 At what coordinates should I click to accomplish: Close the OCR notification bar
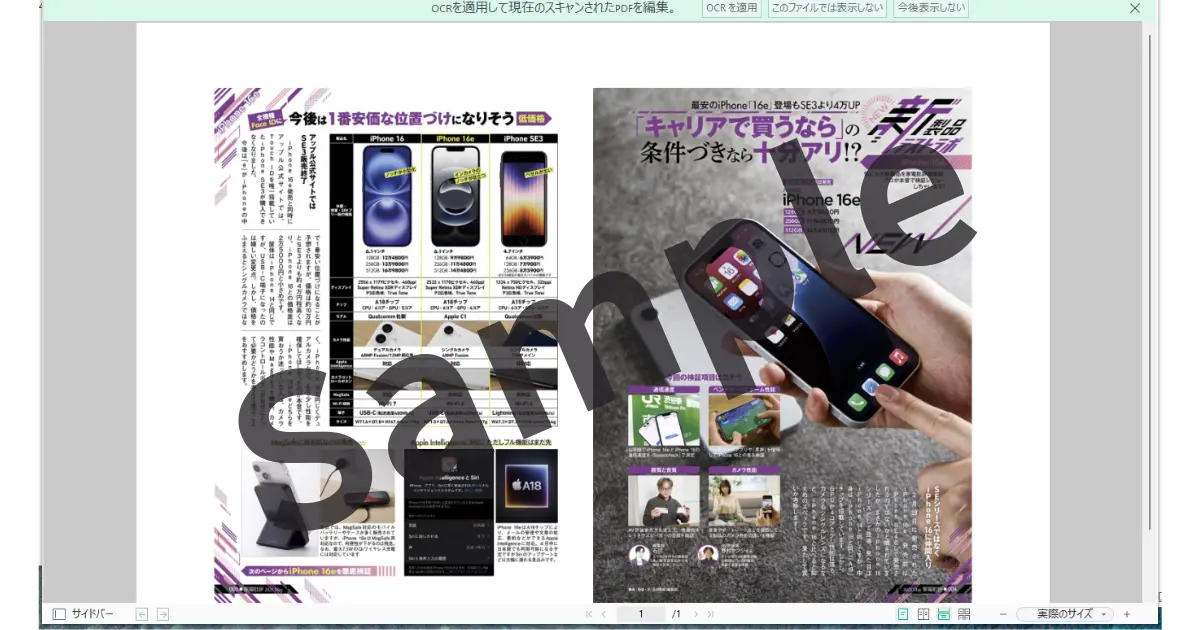[x=1135, y=8]
